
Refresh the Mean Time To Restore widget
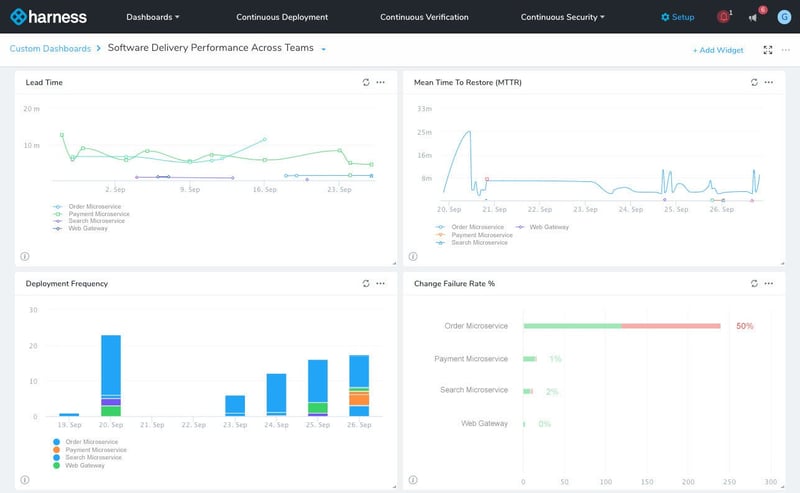point(754,82)
